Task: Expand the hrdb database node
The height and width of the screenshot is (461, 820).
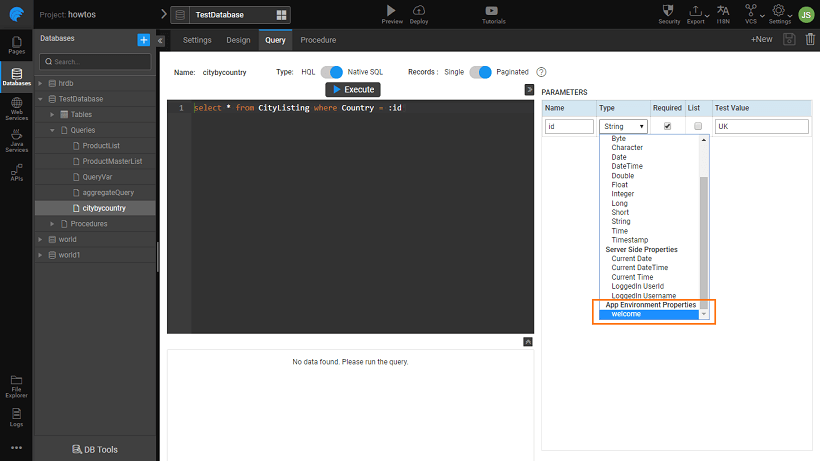Action: 41,83
